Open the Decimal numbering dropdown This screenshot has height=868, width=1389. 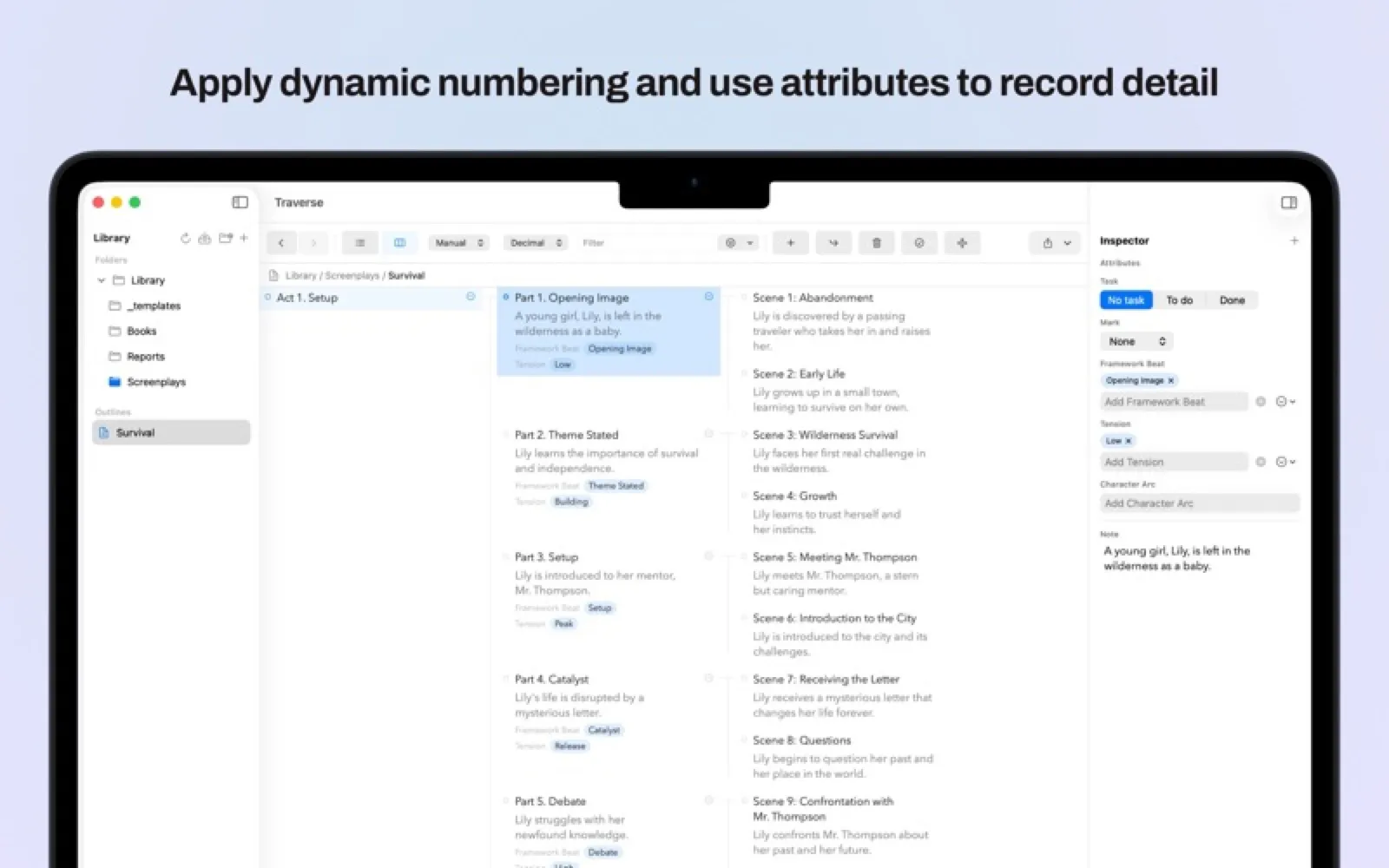click(x=536, y=243)
